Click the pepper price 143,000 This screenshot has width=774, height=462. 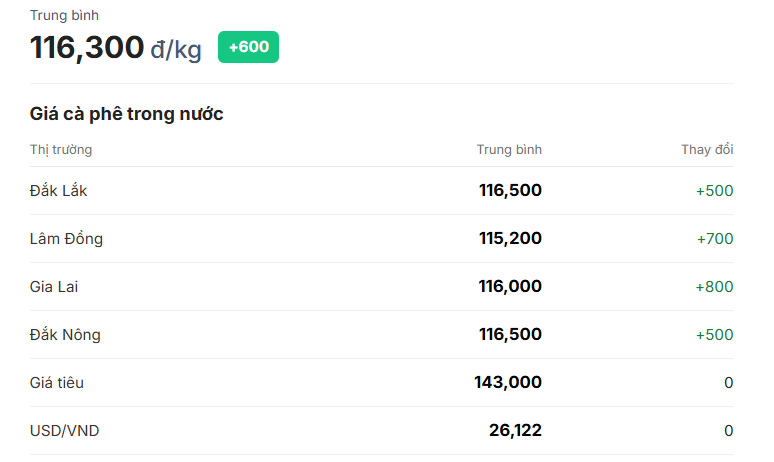coord(508,383)
